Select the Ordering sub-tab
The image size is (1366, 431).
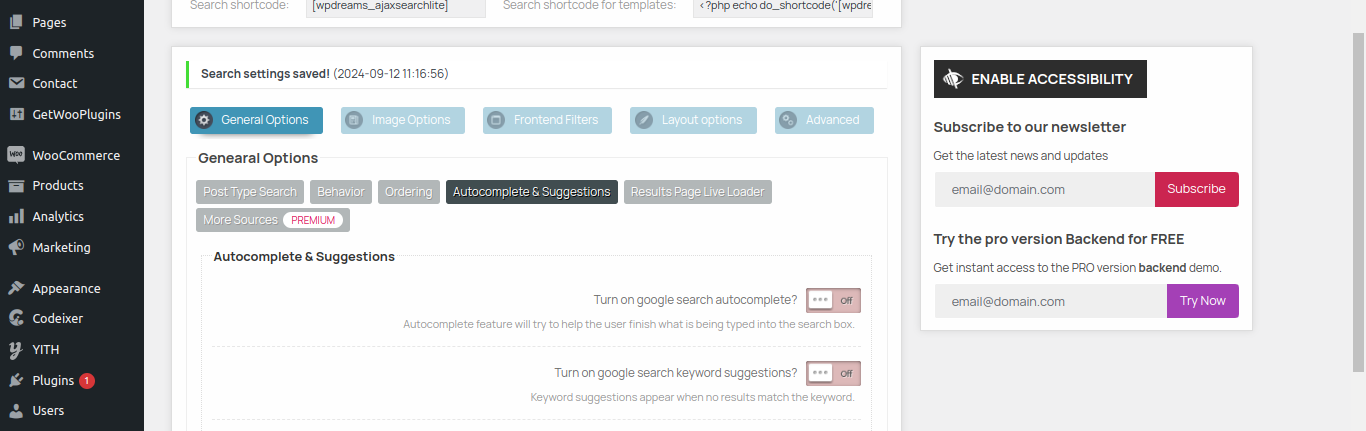409,192
